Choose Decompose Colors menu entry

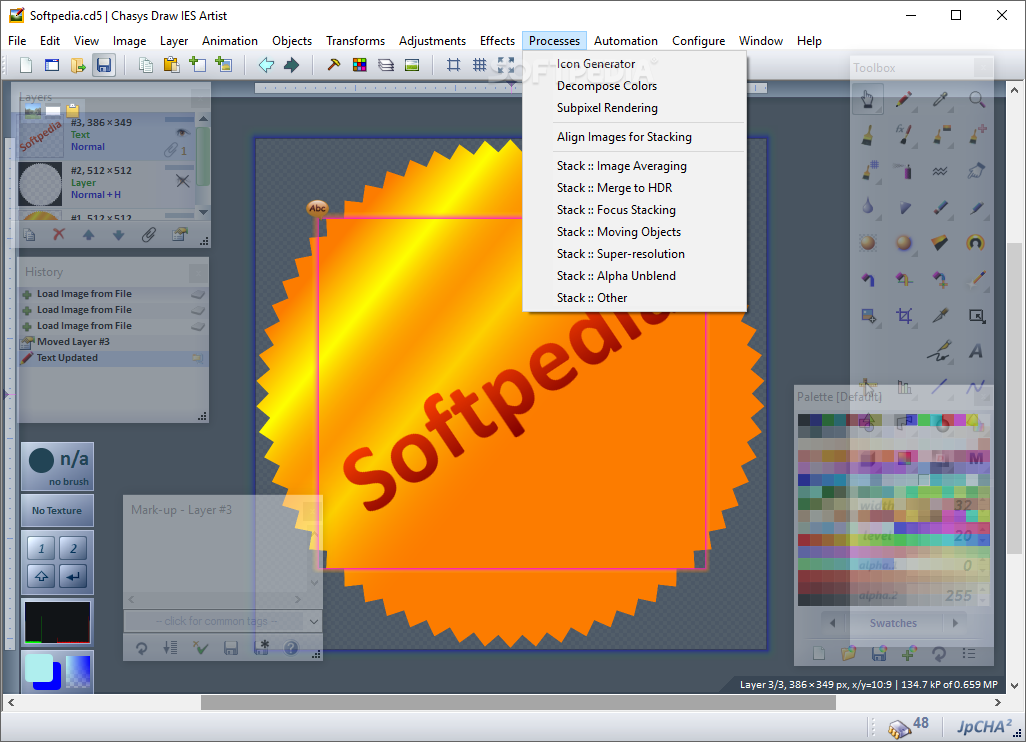click(x=607, y=86)
